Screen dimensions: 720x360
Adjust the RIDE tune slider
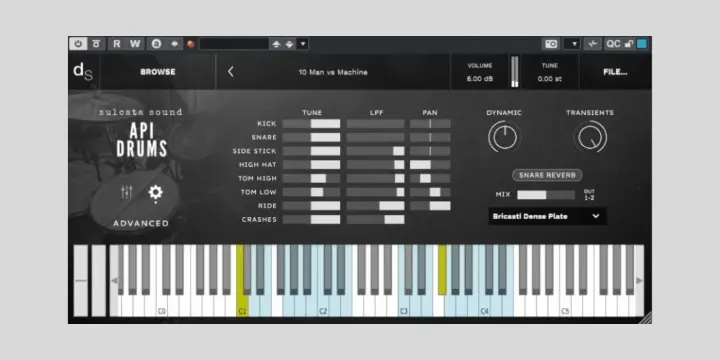[x=311, y=206]
